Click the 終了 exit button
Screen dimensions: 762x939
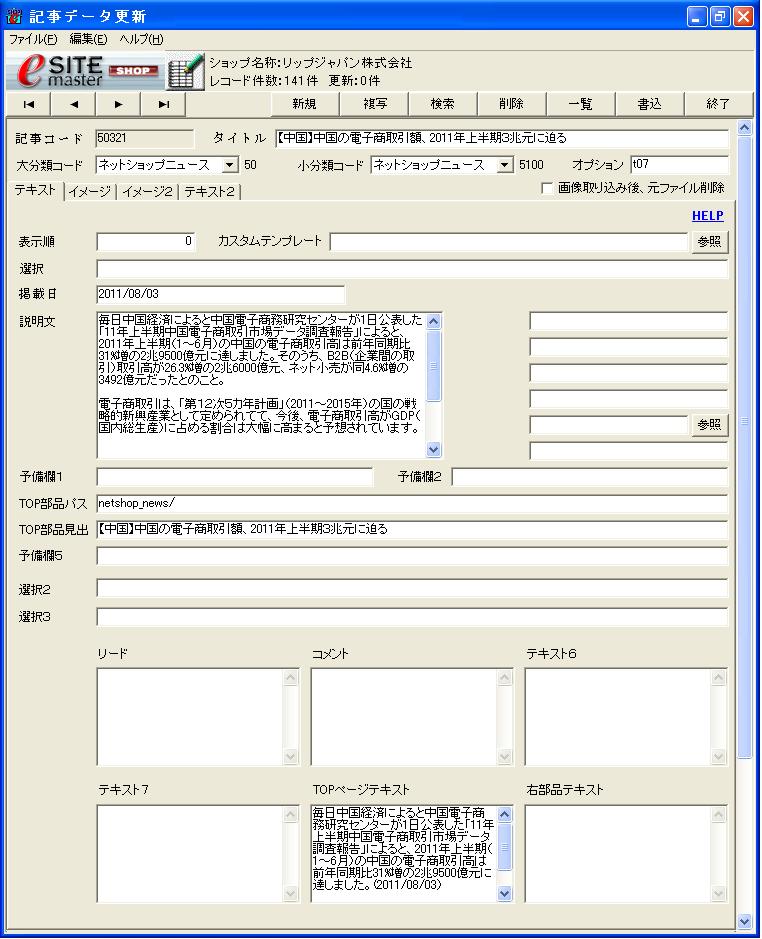(x=718, y=104)
